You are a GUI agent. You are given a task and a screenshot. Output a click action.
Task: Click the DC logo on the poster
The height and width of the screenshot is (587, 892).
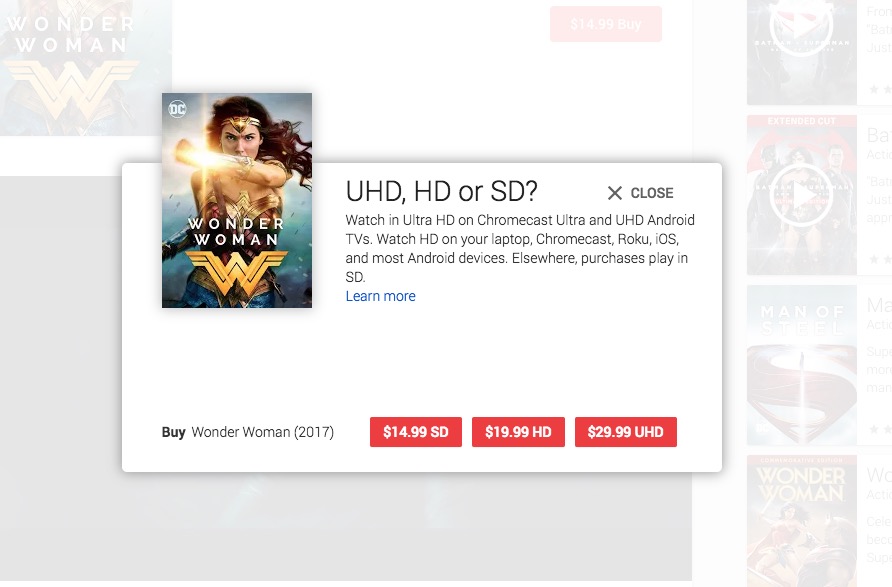[x=177, y=109]
